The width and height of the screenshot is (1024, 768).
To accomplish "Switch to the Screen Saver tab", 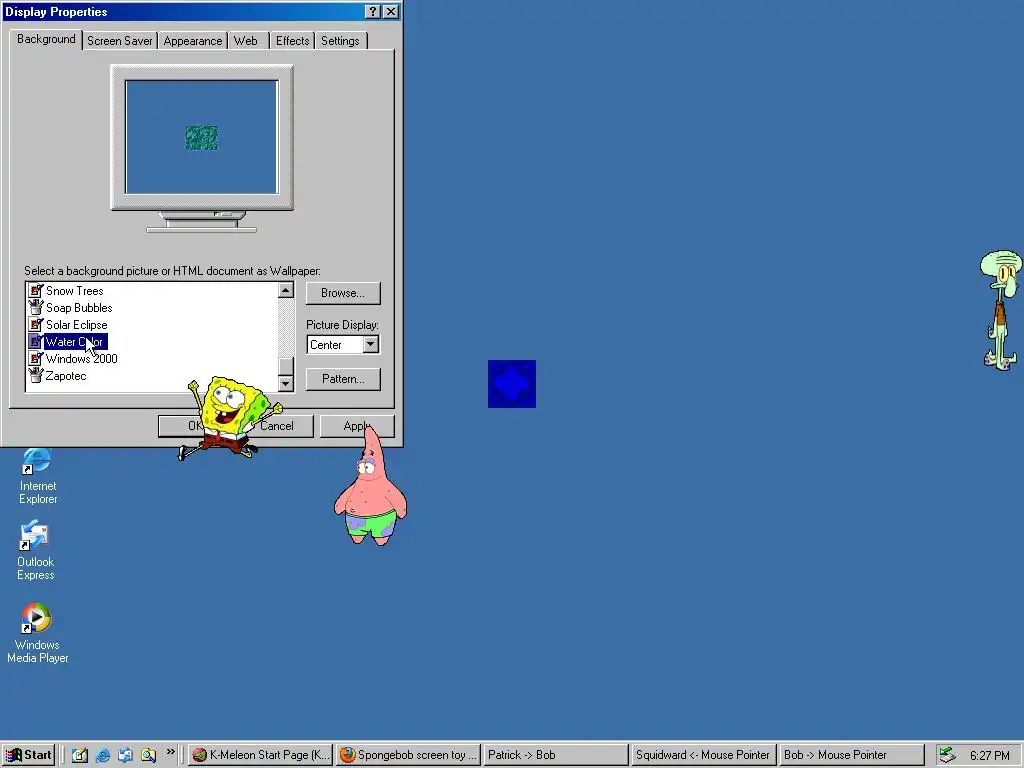I will pos(120,40).
